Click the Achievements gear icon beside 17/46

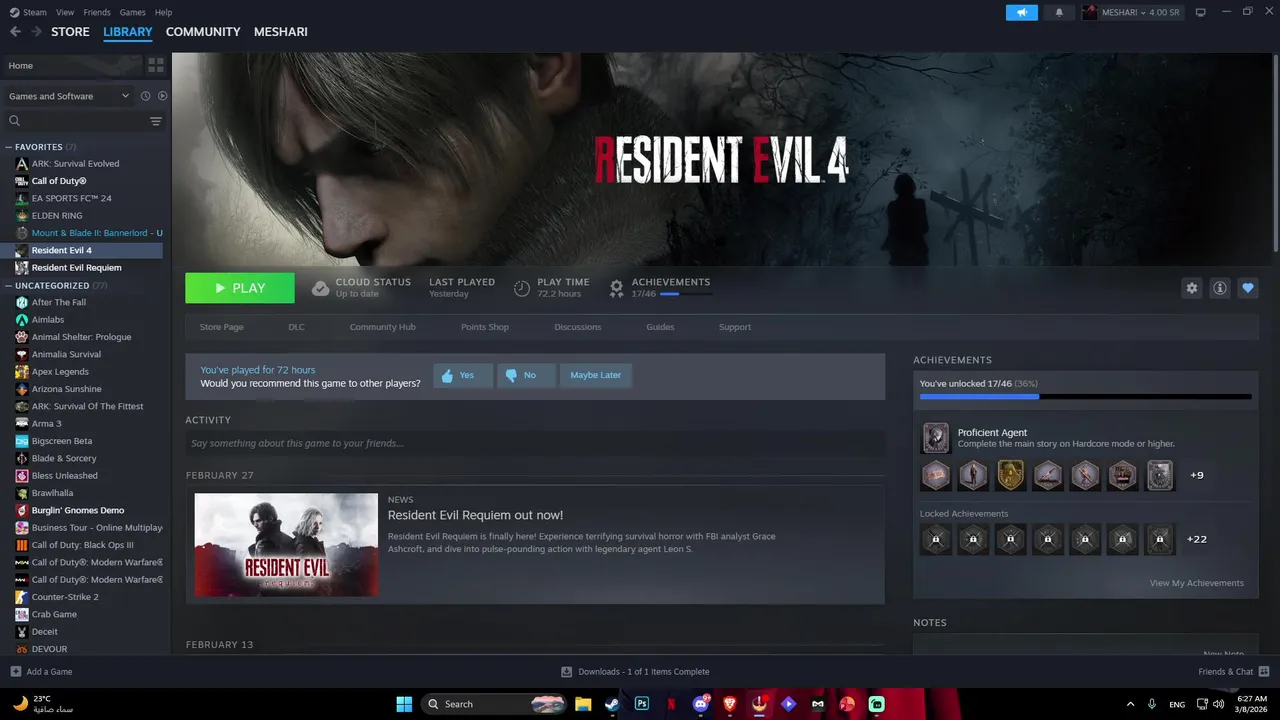pyautogui.click(x=617, y=288)
